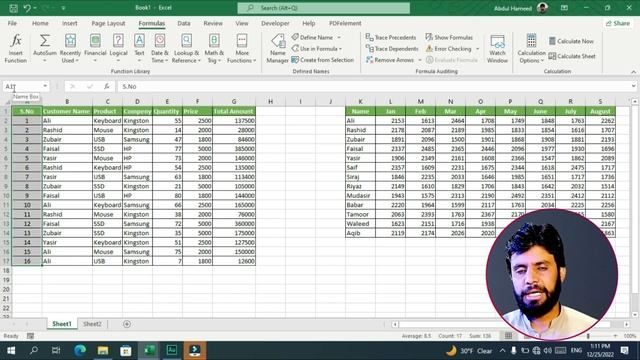The image size is (640, 360).
Task: Select column header G
Action: [234, 101]
